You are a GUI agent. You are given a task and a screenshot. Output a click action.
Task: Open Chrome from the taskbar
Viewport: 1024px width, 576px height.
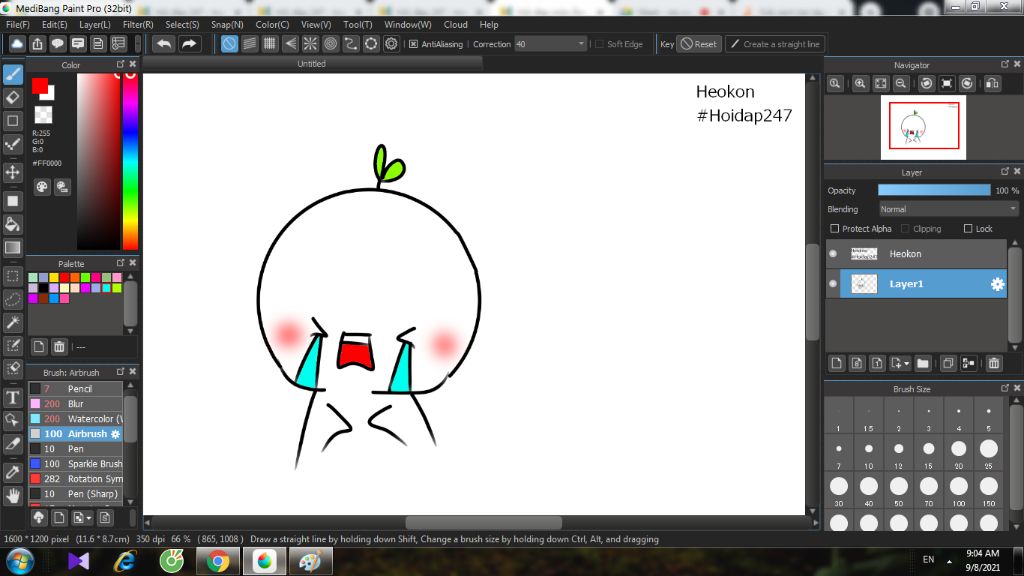click(x=218, y=561)
